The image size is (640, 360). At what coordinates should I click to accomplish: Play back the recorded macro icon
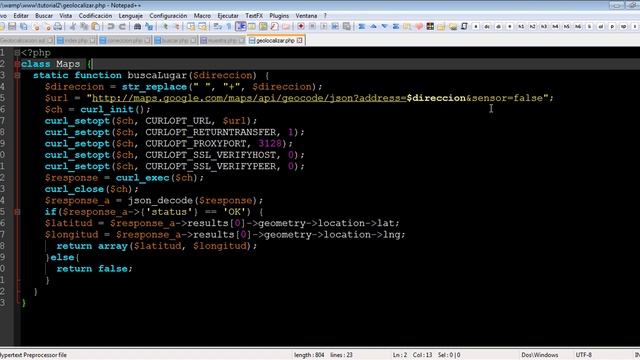pos(324,27)
